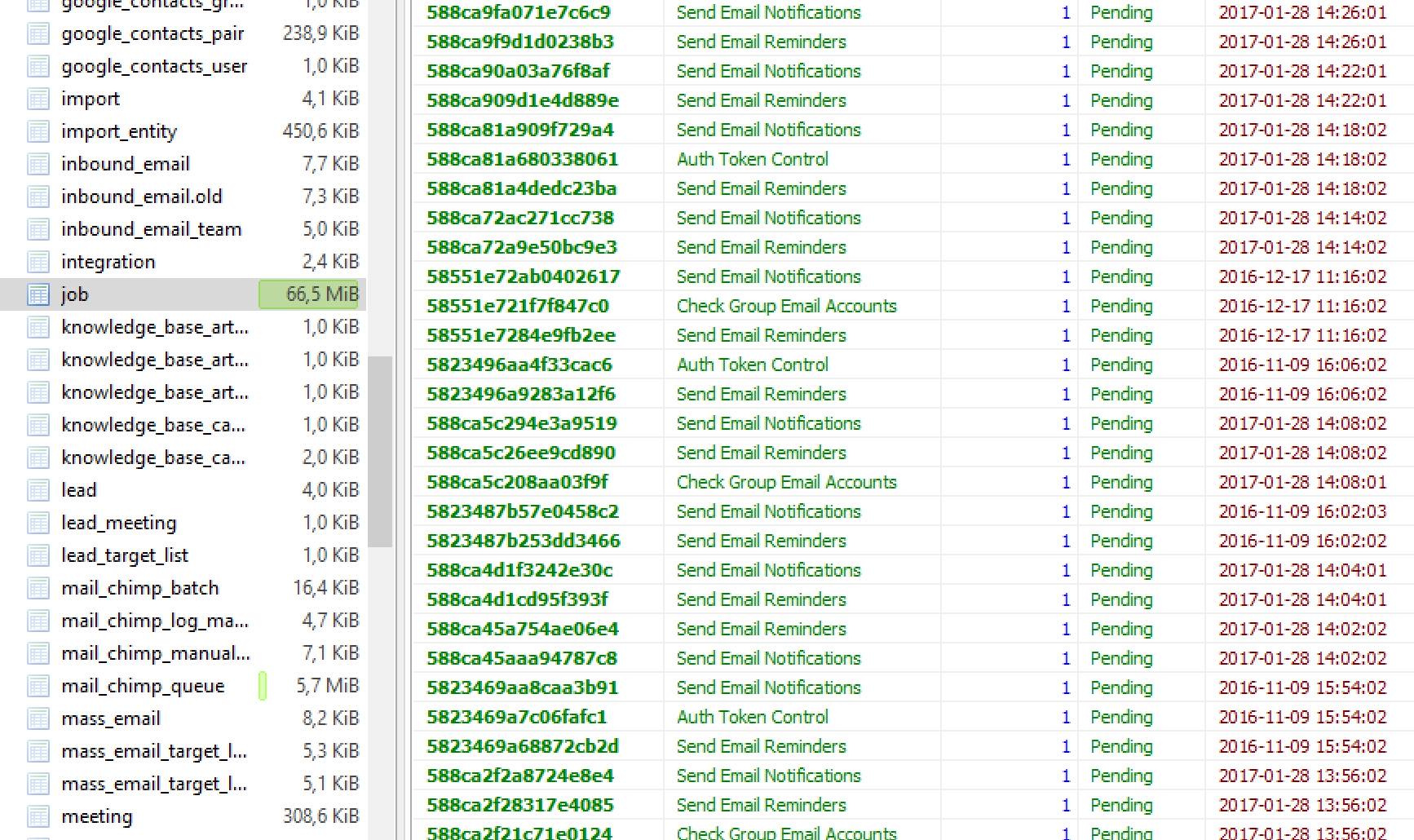Screen dimensions: 1414x840
Task: Click the table icon beside mass_email
Action: (x=38, y=718)
